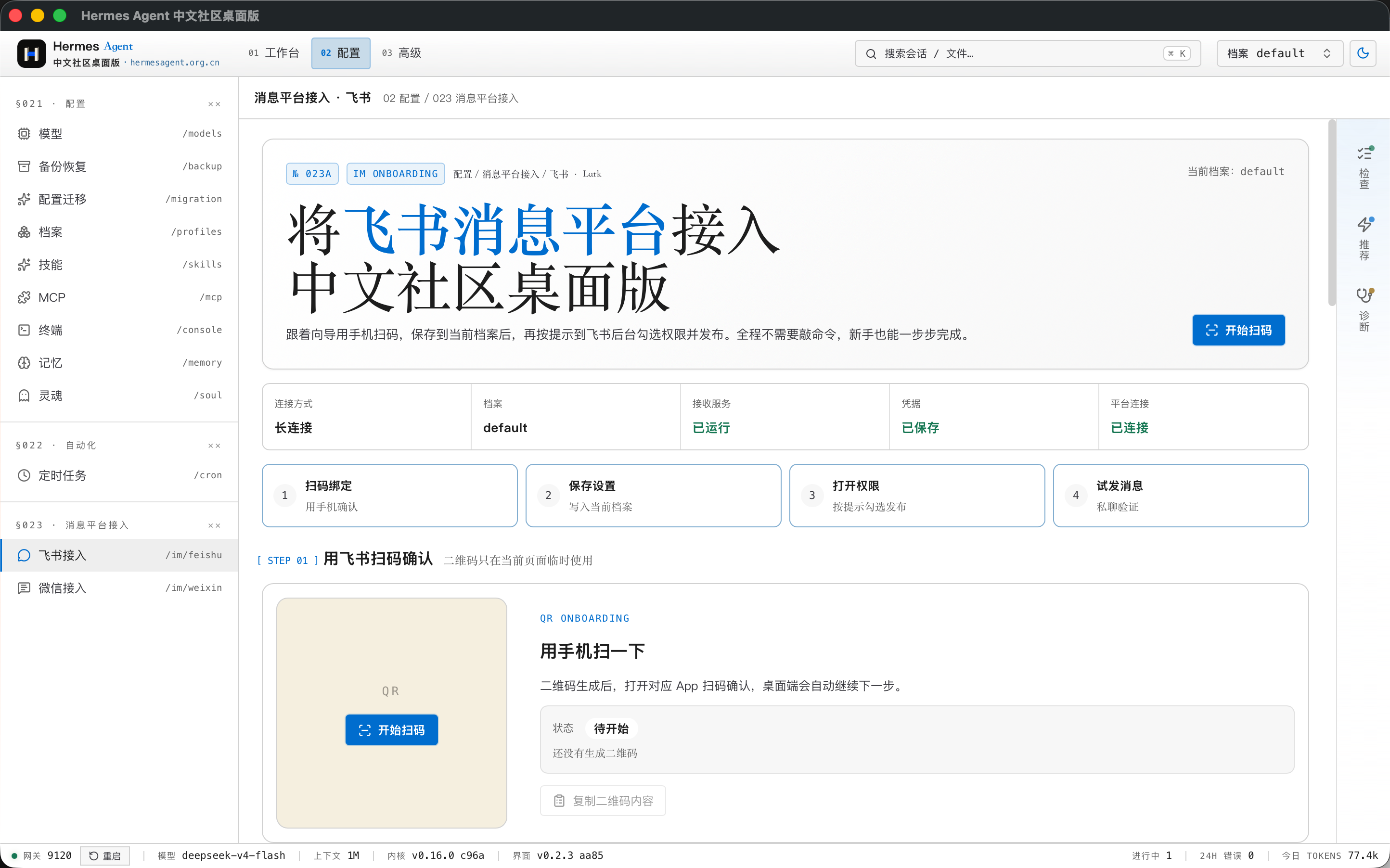
Task: Open 终端 /console in sidebar
Action: pos(119,330)
